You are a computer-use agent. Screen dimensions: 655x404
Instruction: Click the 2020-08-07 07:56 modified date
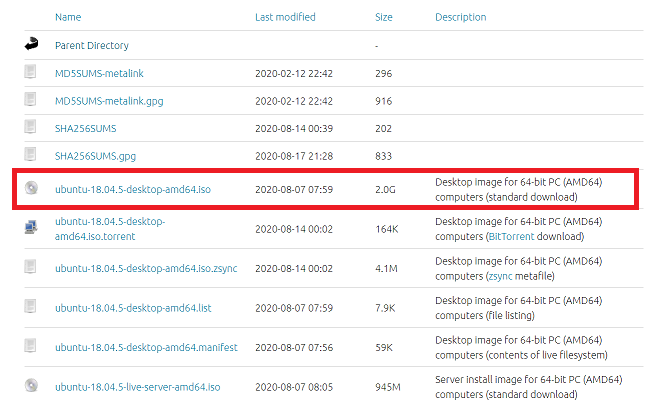coord(294,348)
